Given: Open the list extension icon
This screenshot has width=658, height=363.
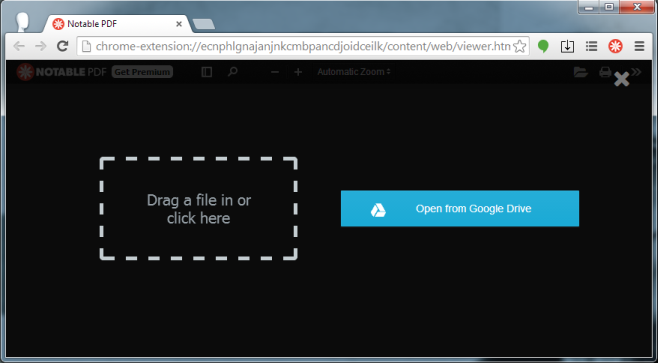Looking at the screenshot, I should (591, 46).
